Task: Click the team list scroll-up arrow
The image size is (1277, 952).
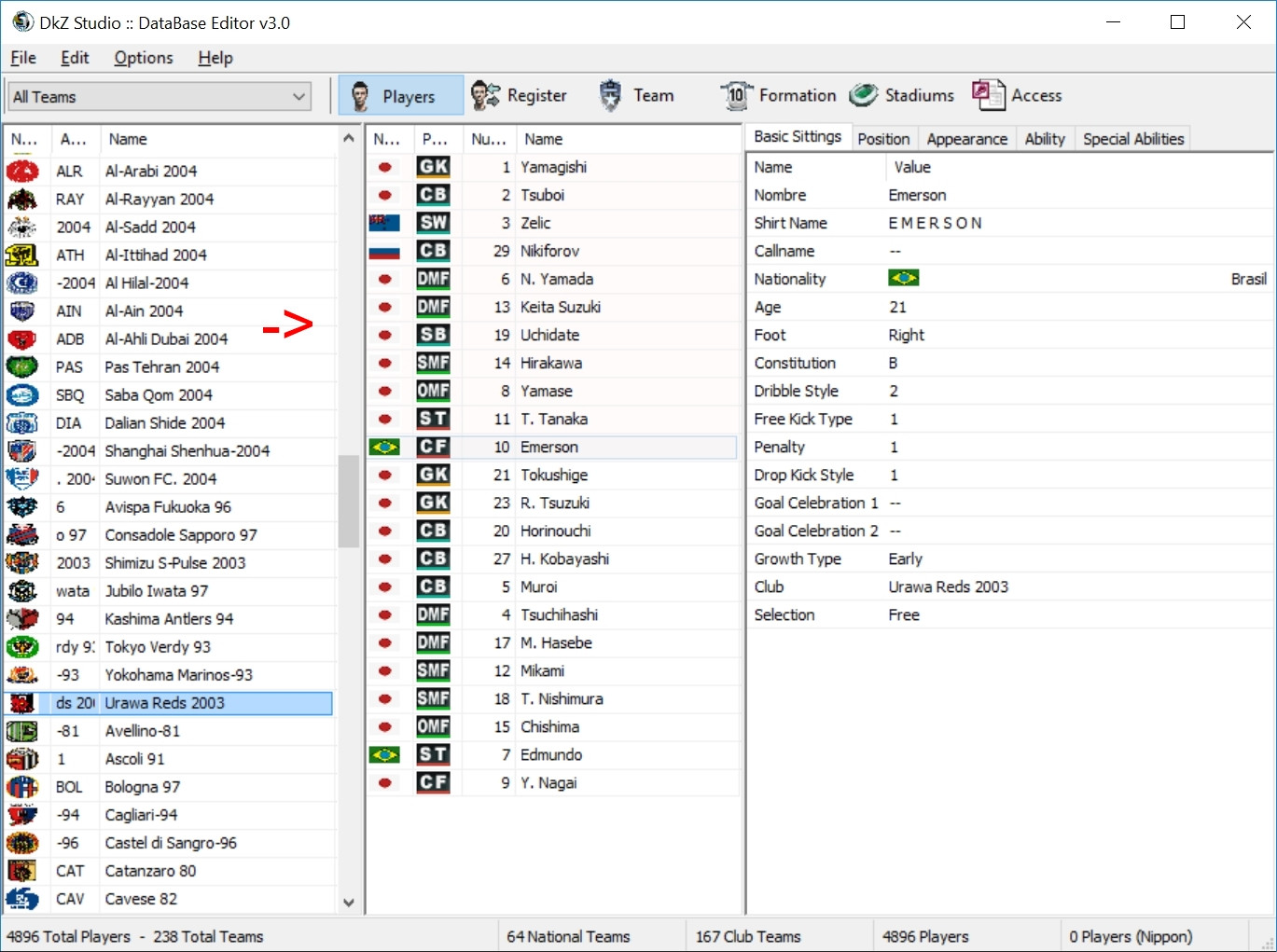Action: [x=349, y=139]
